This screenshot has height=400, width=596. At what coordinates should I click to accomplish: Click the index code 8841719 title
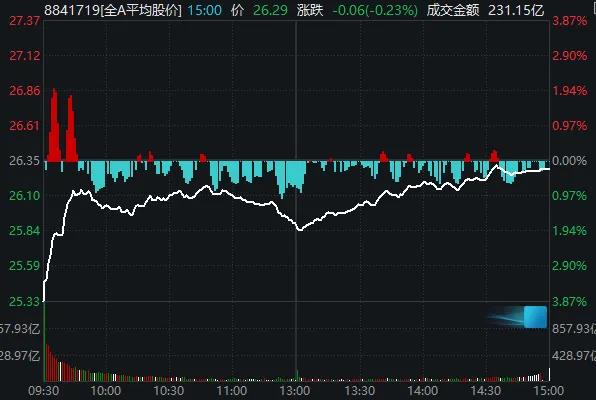72,10
